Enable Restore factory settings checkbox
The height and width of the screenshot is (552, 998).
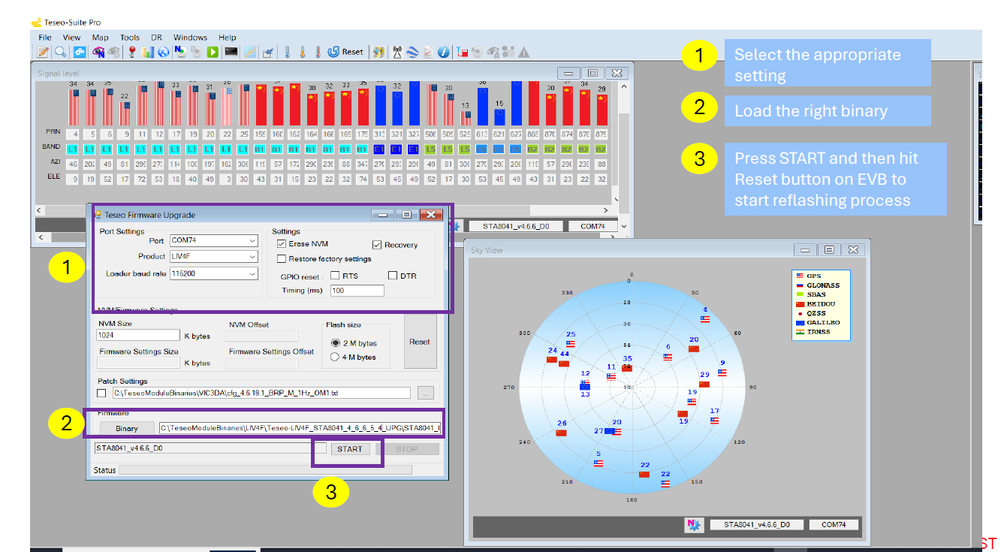pos(281,259)
